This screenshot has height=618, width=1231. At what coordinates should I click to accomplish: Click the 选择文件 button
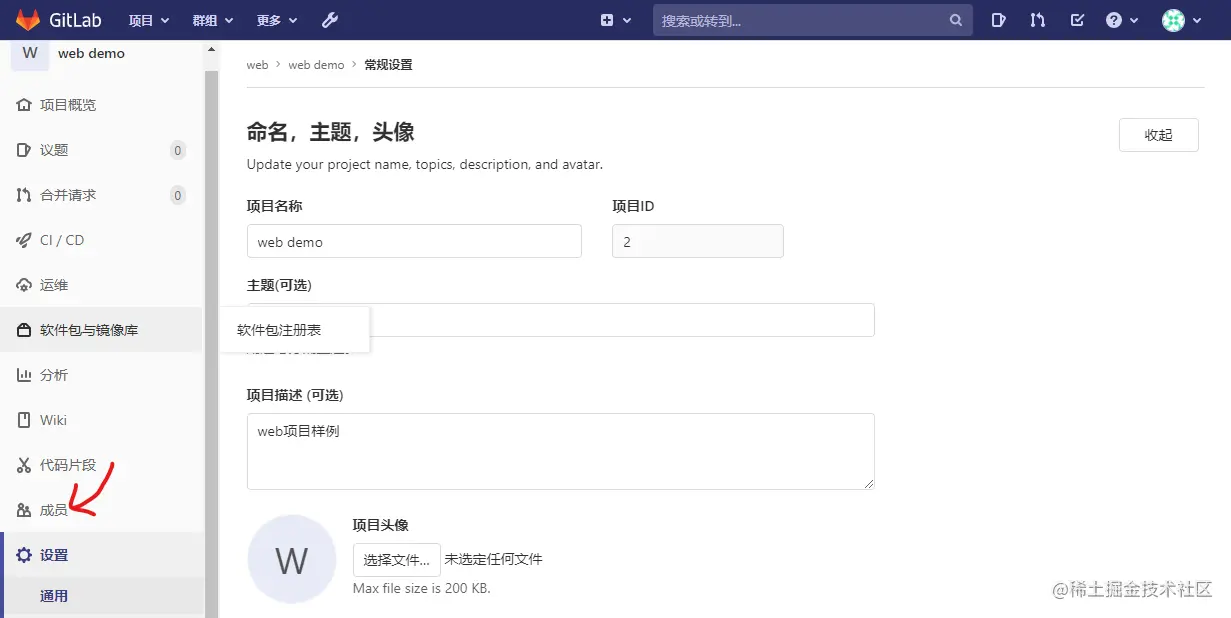(396, 559)
